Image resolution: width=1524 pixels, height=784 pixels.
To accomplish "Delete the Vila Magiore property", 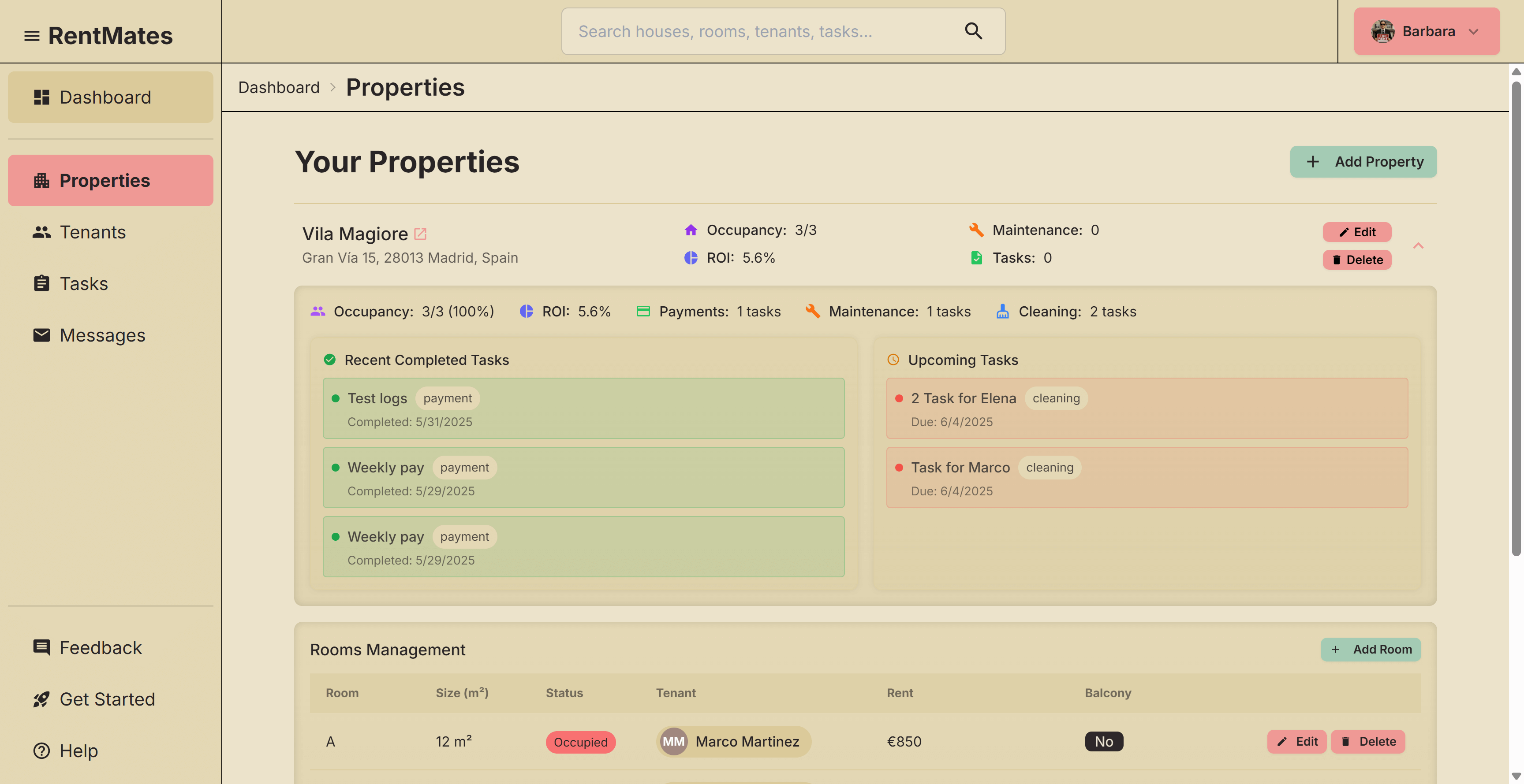I will tap(1357, 260).
